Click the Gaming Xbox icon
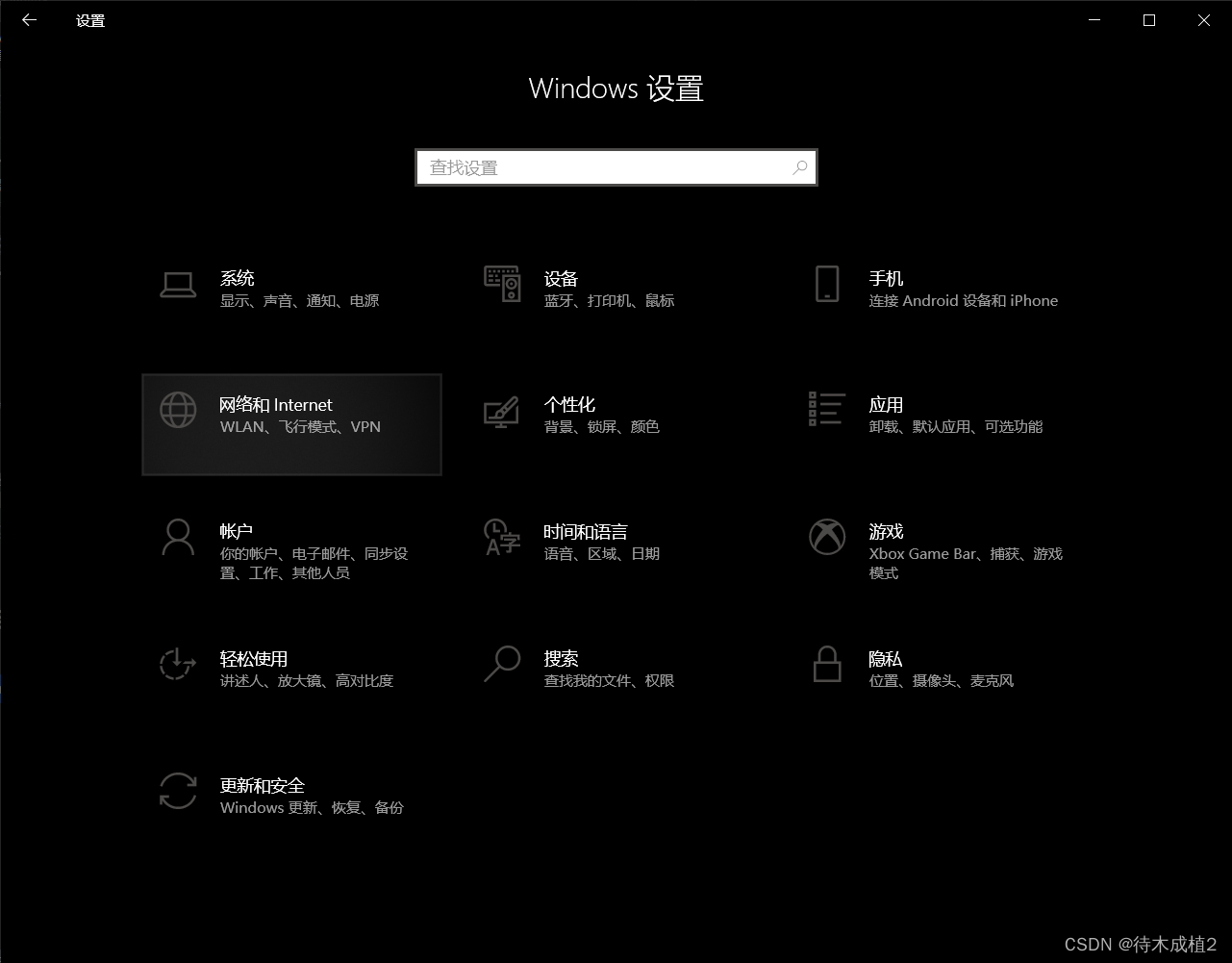This screenshot has width=1232, height=963. click(x=827, y=538)
